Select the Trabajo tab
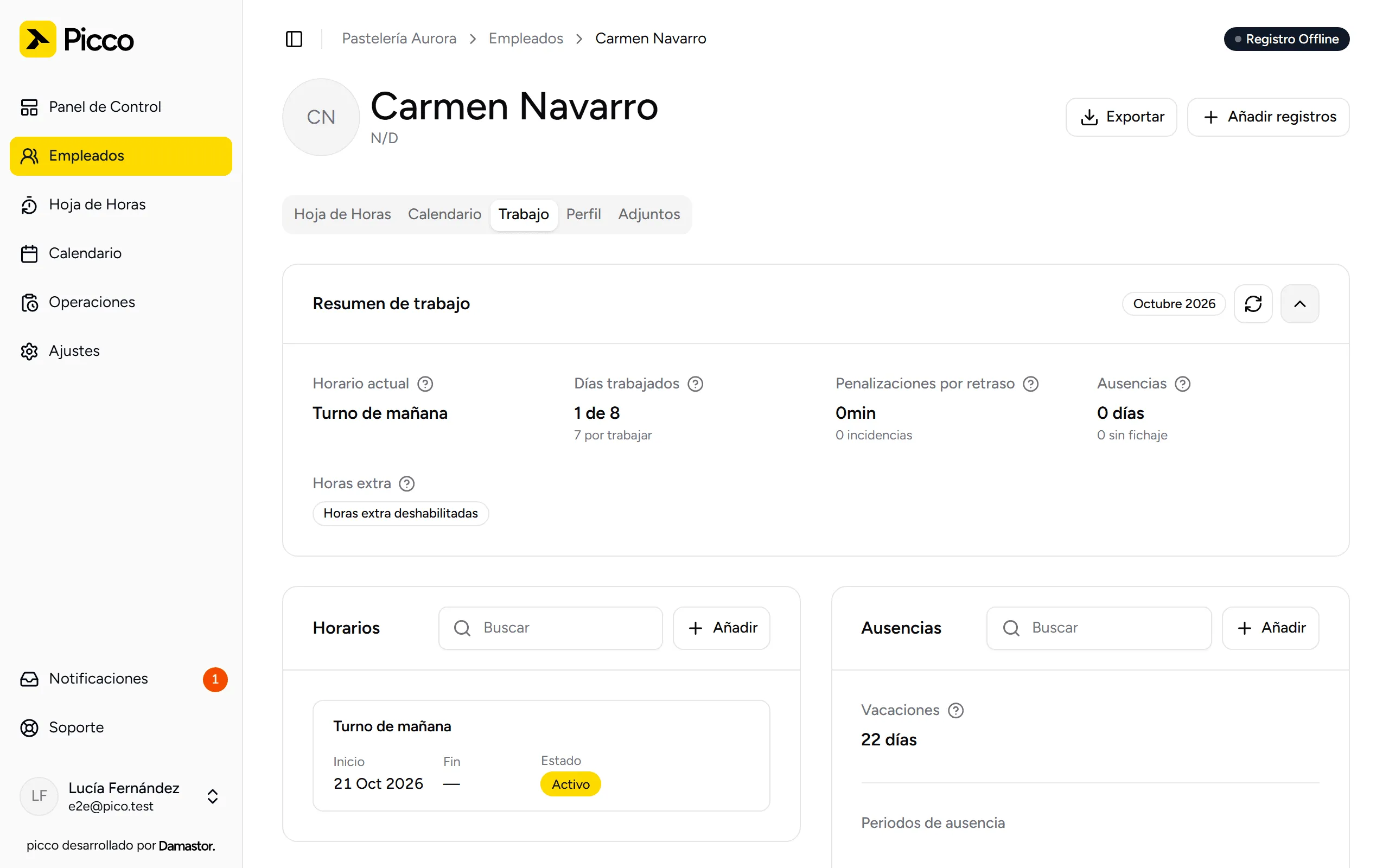Image resolution: width=1389 pixels, height=868 pixels. coord(524,215)
